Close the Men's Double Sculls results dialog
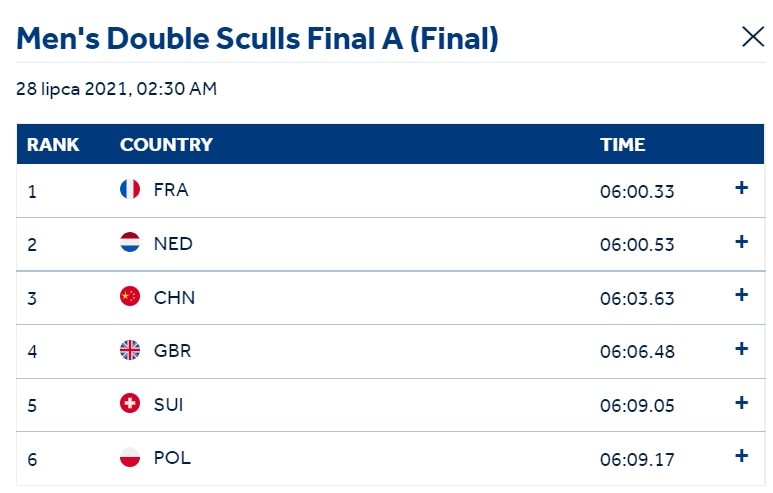 [753, 37]
